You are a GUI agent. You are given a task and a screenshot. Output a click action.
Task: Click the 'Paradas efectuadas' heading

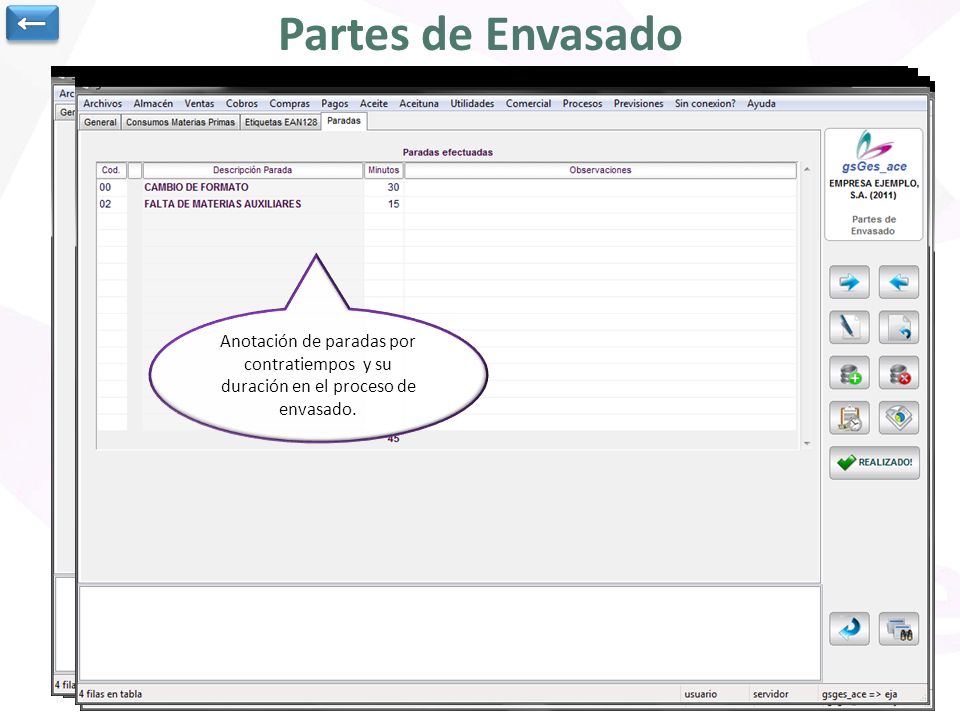pyautogui.click(x=448, y=152)
